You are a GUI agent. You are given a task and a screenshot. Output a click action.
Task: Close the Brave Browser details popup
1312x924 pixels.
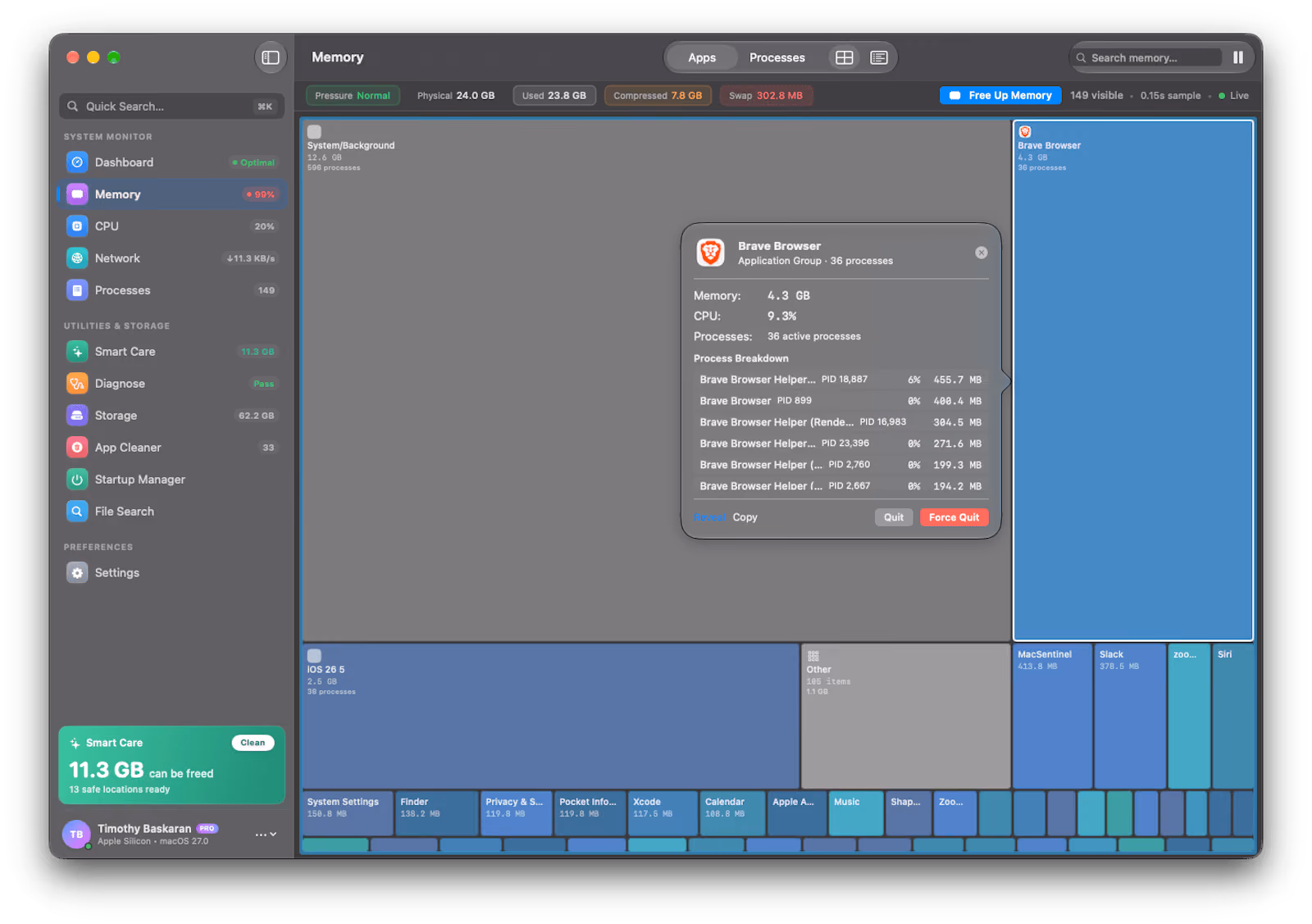(x=981, y=253)
